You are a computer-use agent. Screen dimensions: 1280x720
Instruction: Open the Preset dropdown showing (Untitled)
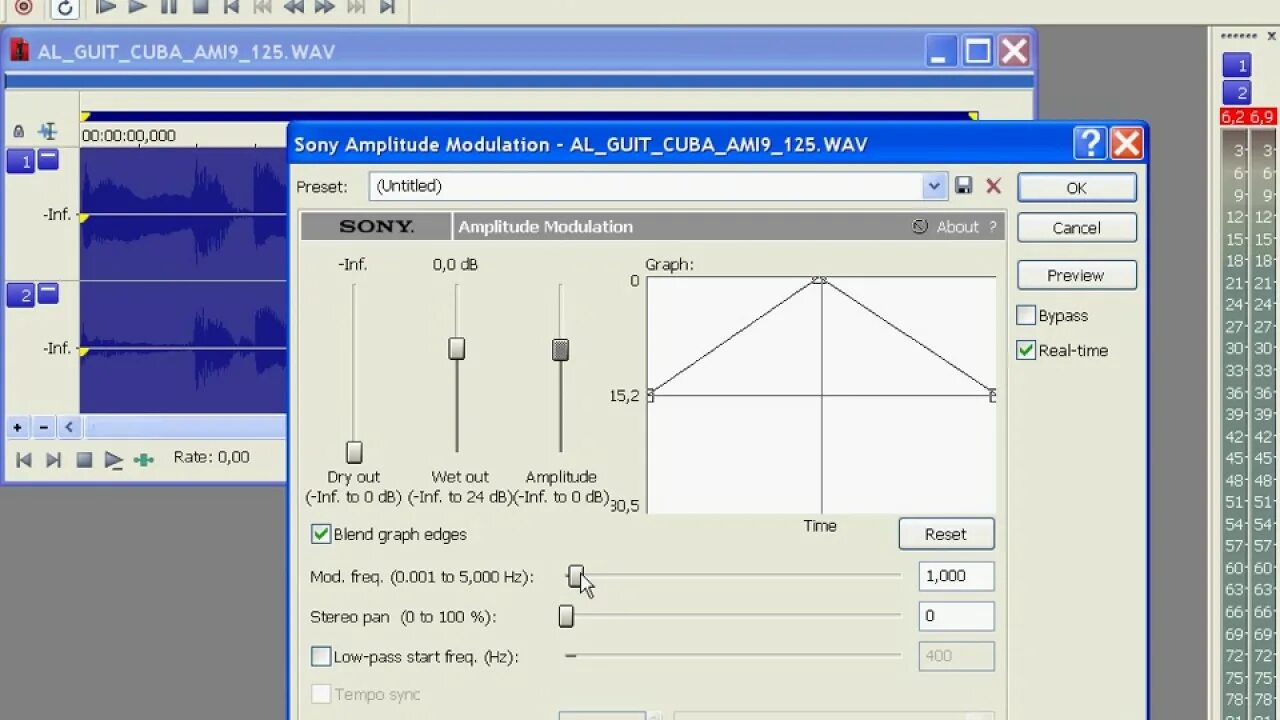(934, 186)
